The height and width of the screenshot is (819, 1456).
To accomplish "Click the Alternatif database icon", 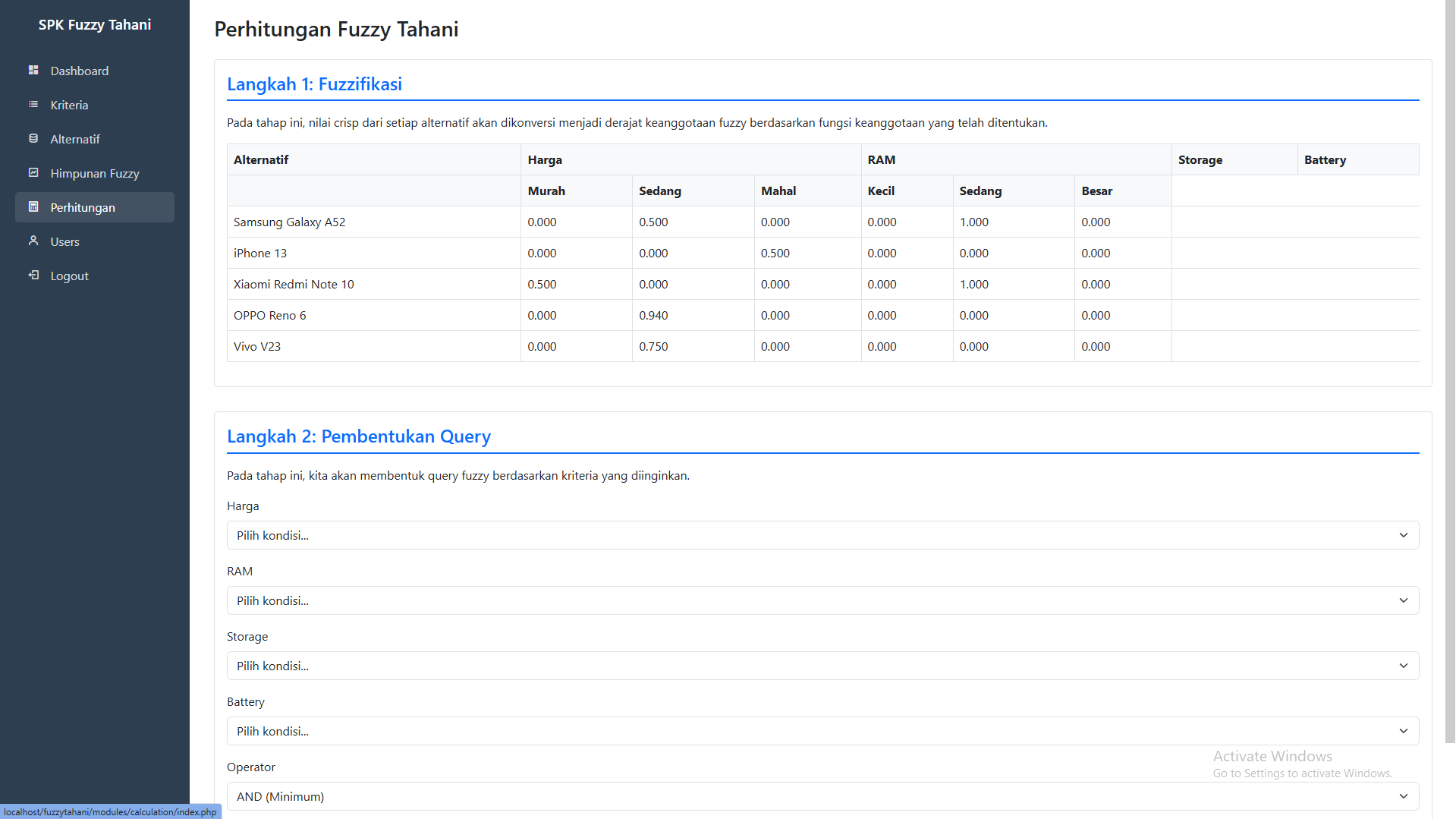I will [33, 138].
